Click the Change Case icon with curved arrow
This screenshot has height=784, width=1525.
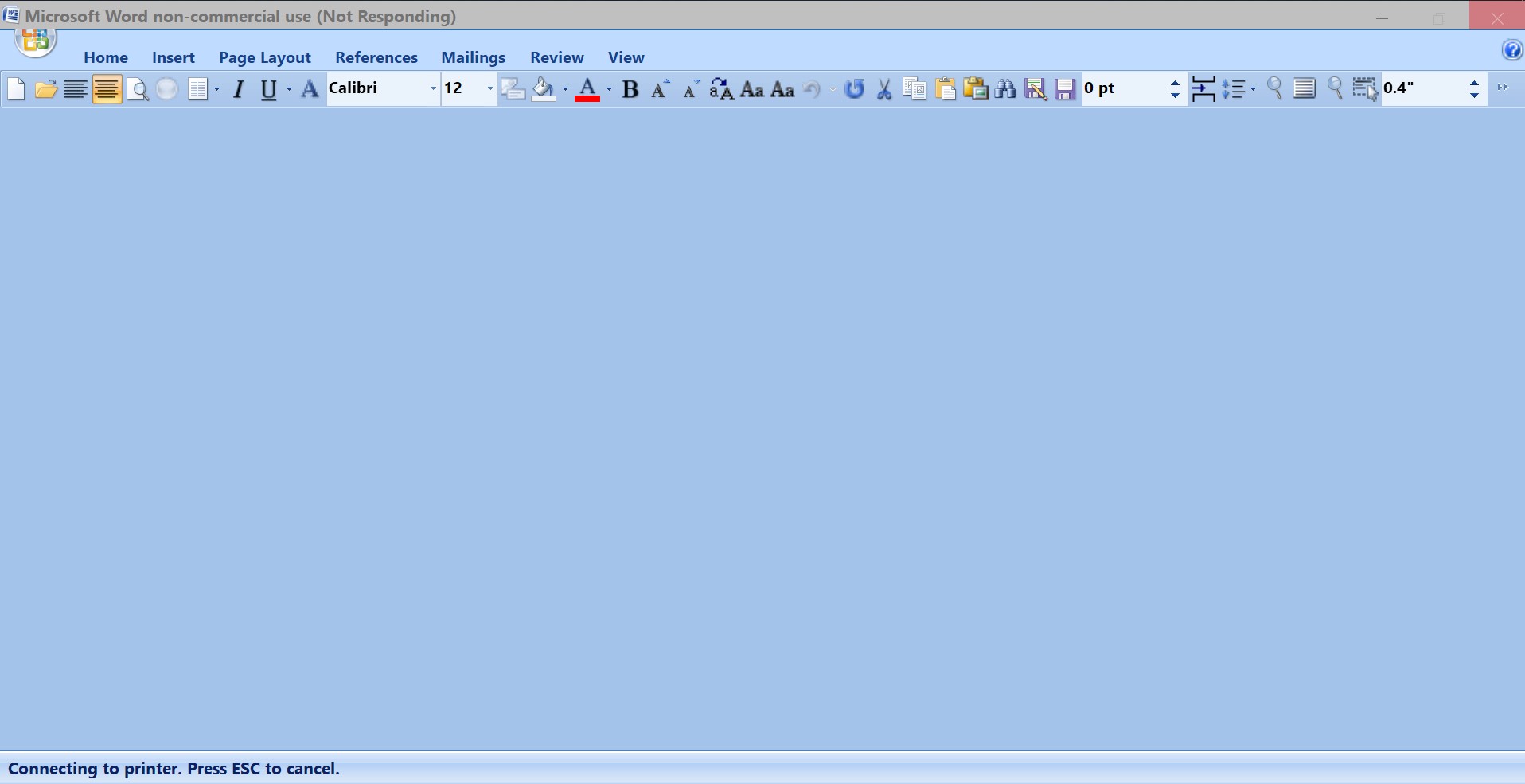click(721, 89)
